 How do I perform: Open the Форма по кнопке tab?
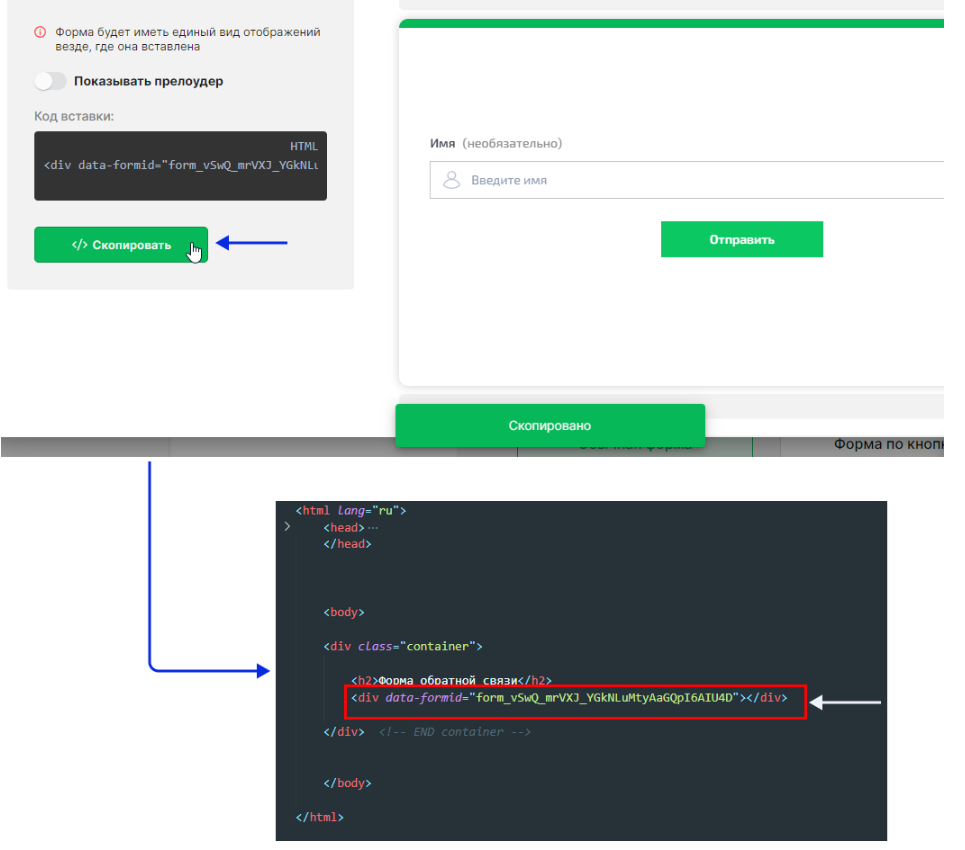coord(889,444)
